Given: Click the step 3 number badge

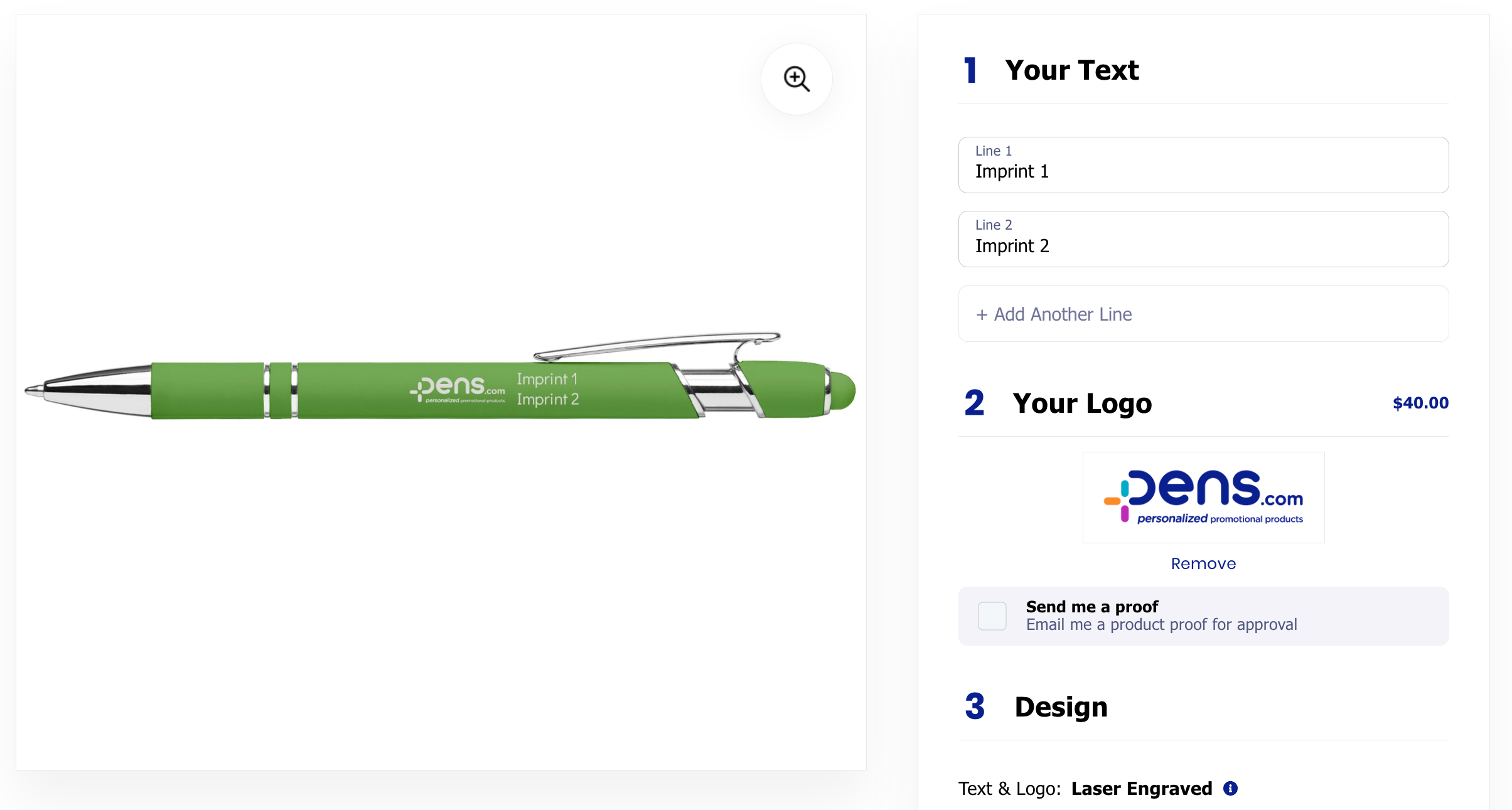Looking at the screenshot, I should tap(974, 706).
